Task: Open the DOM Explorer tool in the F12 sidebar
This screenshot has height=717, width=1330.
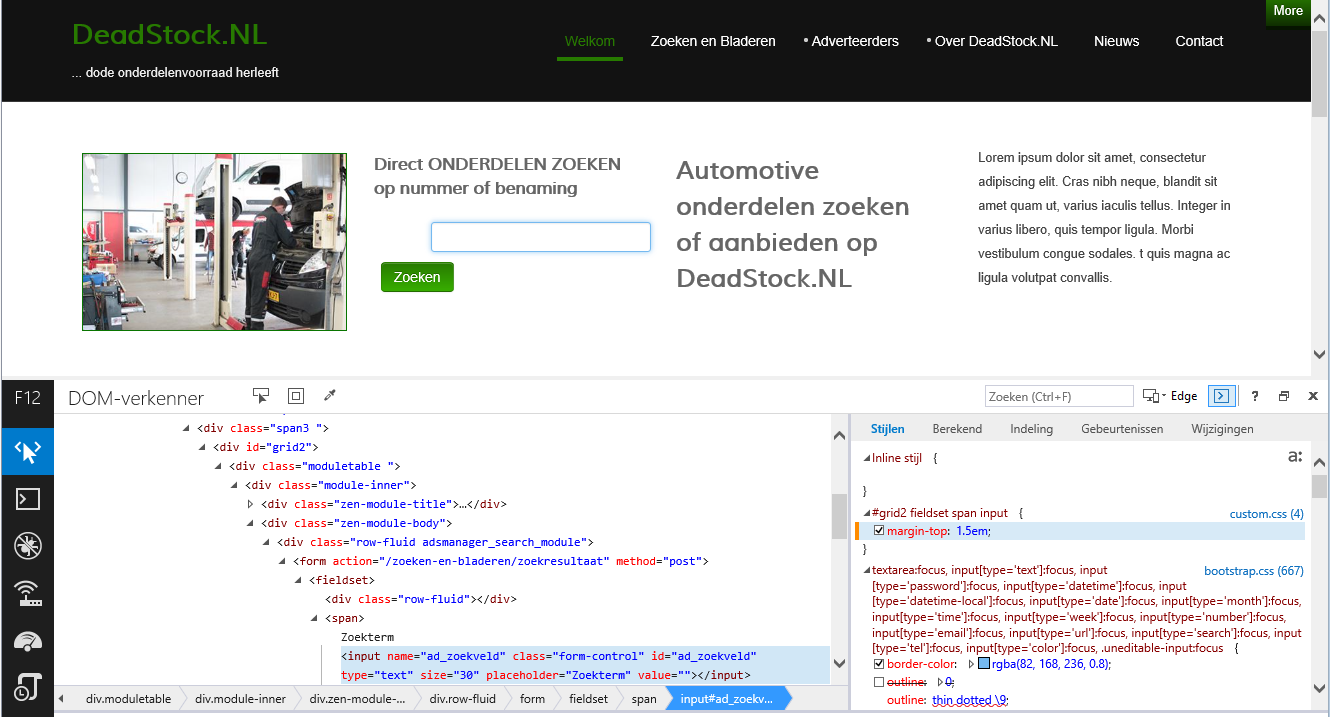Action: 27,452
